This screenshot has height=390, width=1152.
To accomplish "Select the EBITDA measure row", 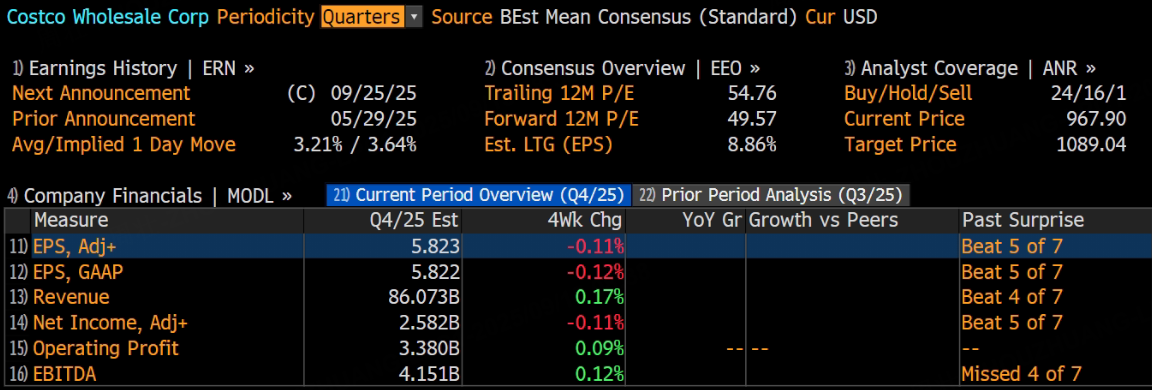I will tap(575, 373).
